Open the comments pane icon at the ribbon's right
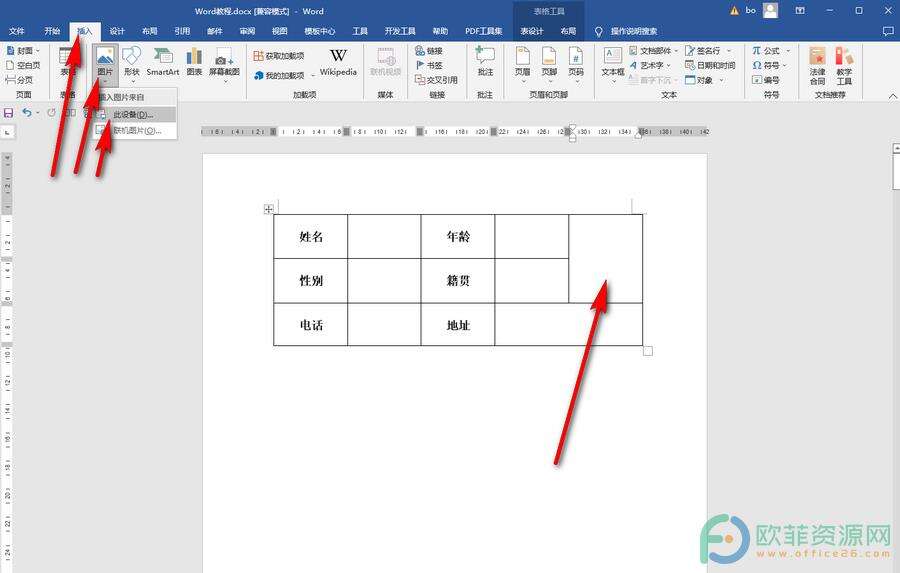Viewport: 900px width, 573px height. [888, 31]
